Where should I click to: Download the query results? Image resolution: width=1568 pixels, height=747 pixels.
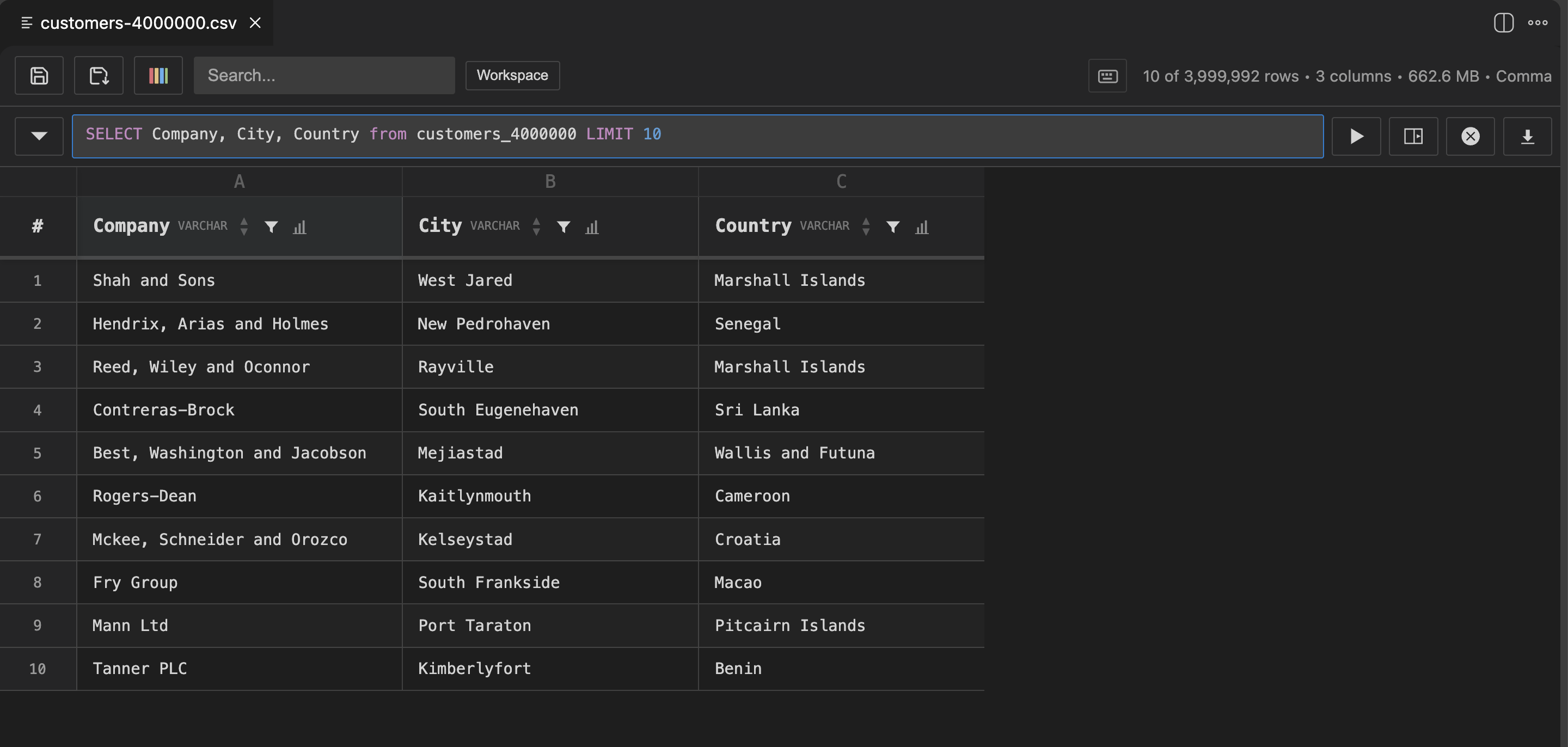(1527, 136)
